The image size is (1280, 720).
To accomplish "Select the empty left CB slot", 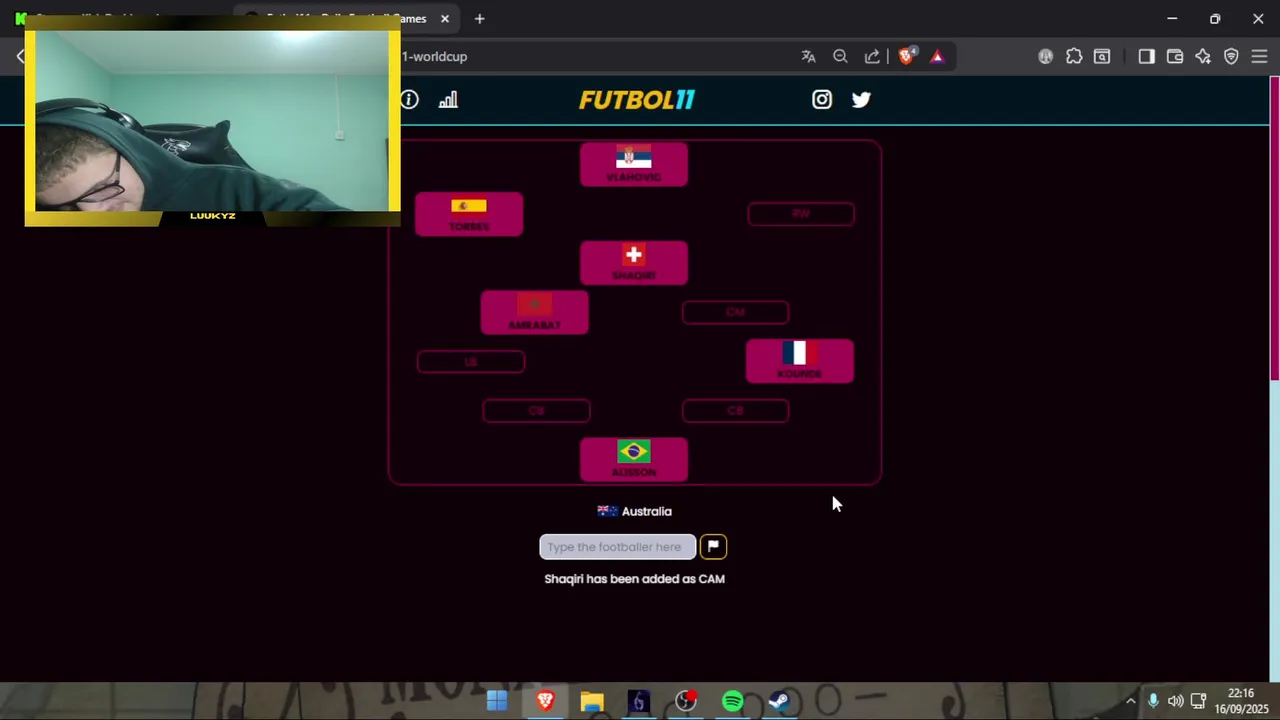I will pos(536,411).
